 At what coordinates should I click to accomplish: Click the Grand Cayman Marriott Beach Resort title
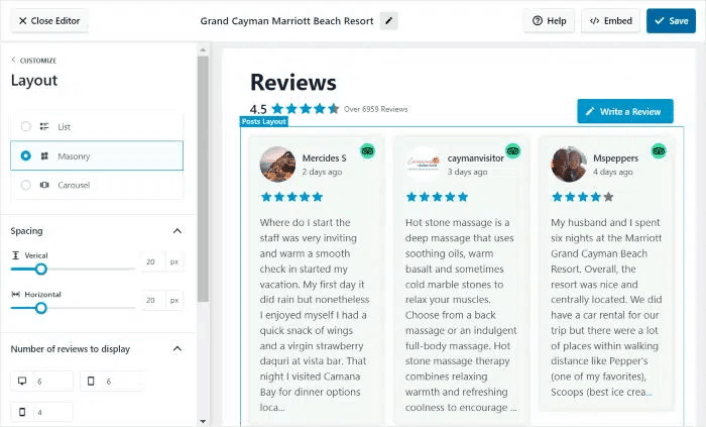pos(287,21)
